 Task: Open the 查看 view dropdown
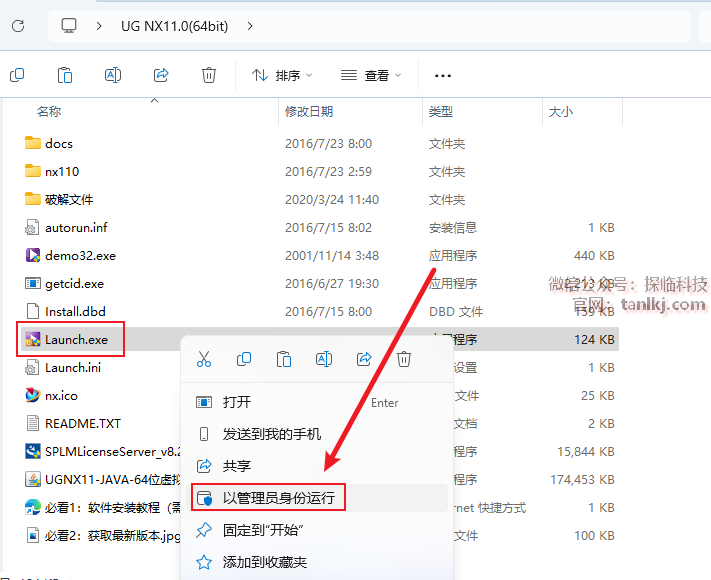click(x=371, y=75)
